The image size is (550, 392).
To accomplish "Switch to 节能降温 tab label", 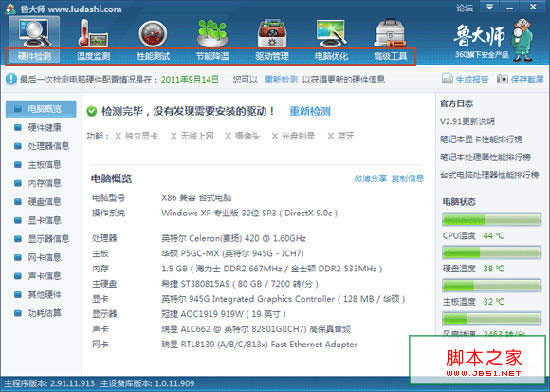I will click(x=212, y=56).
